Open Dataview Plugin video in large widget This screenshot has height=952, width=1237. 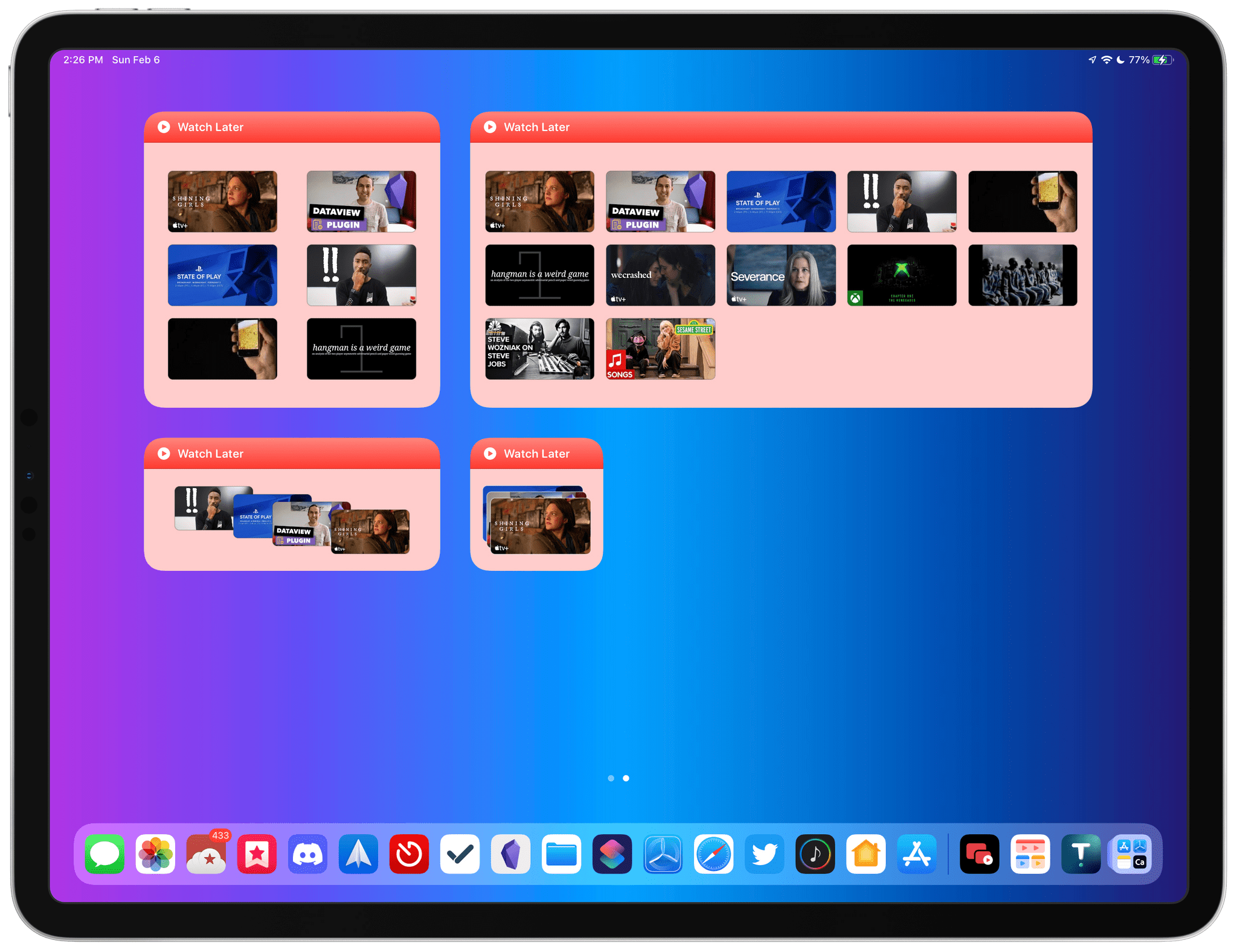[660, 201]
